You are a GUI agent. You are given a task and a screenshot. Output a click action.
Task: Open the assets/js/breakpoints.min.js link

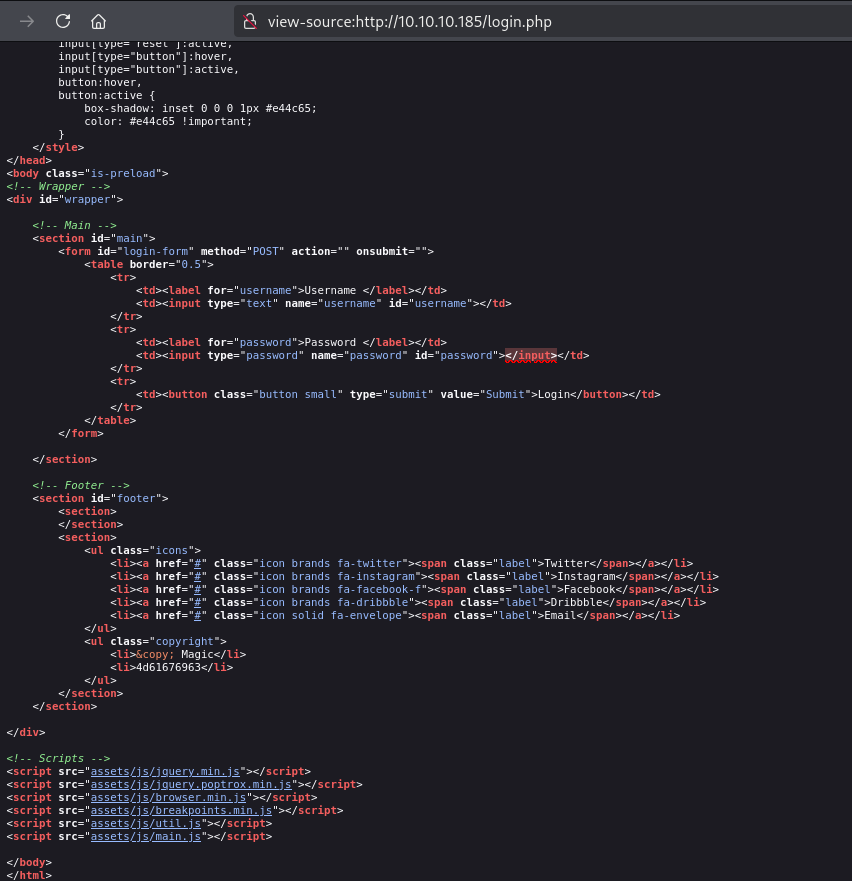tap(181, 810)
